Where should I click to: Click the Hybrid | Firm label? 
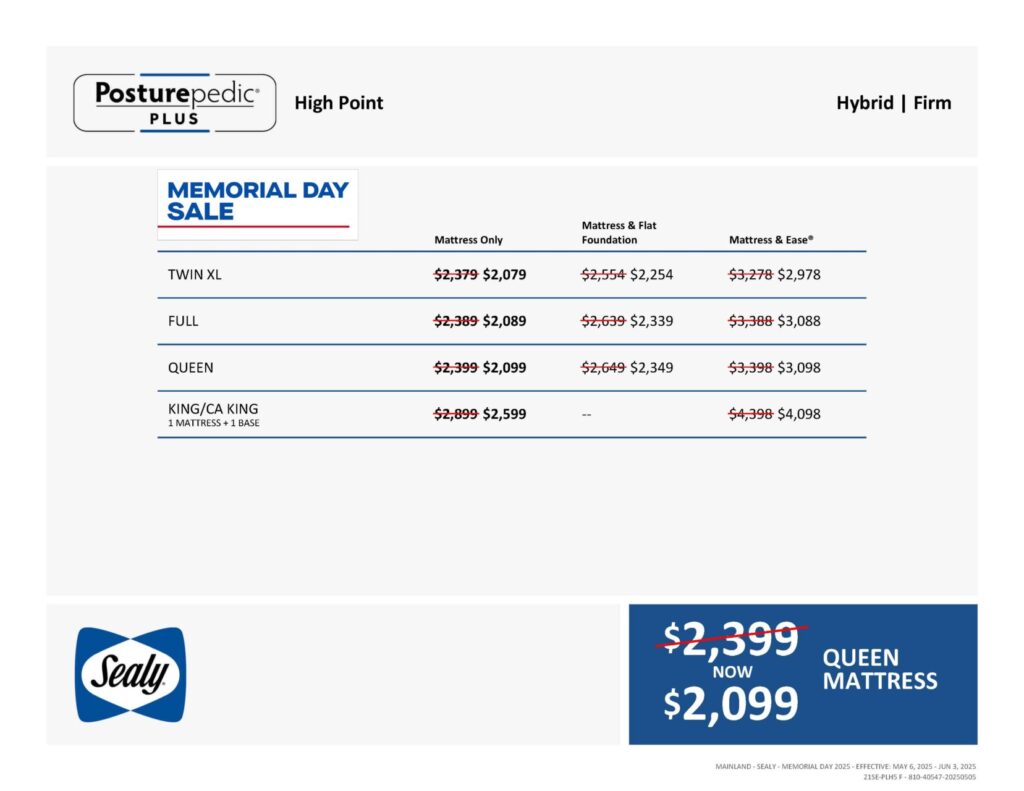[x=893, y=103]
